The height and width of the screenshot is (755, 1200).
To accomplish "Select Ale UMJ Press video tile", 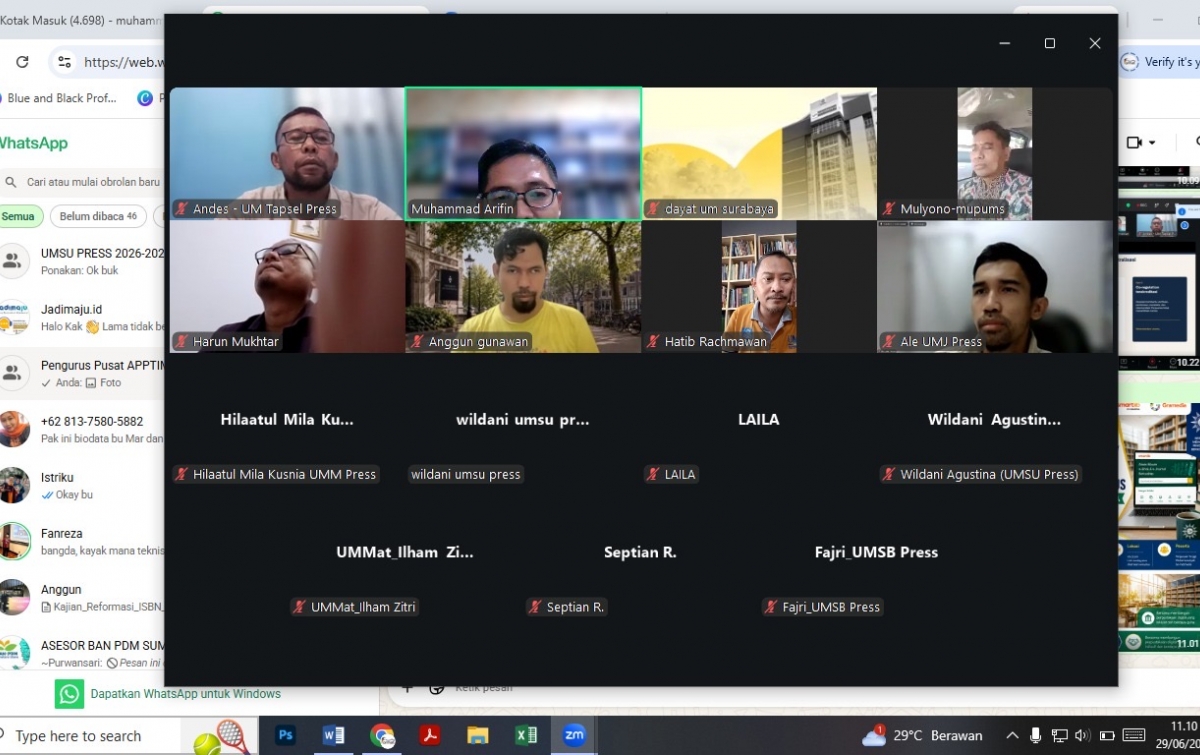I will click(995, 287).
